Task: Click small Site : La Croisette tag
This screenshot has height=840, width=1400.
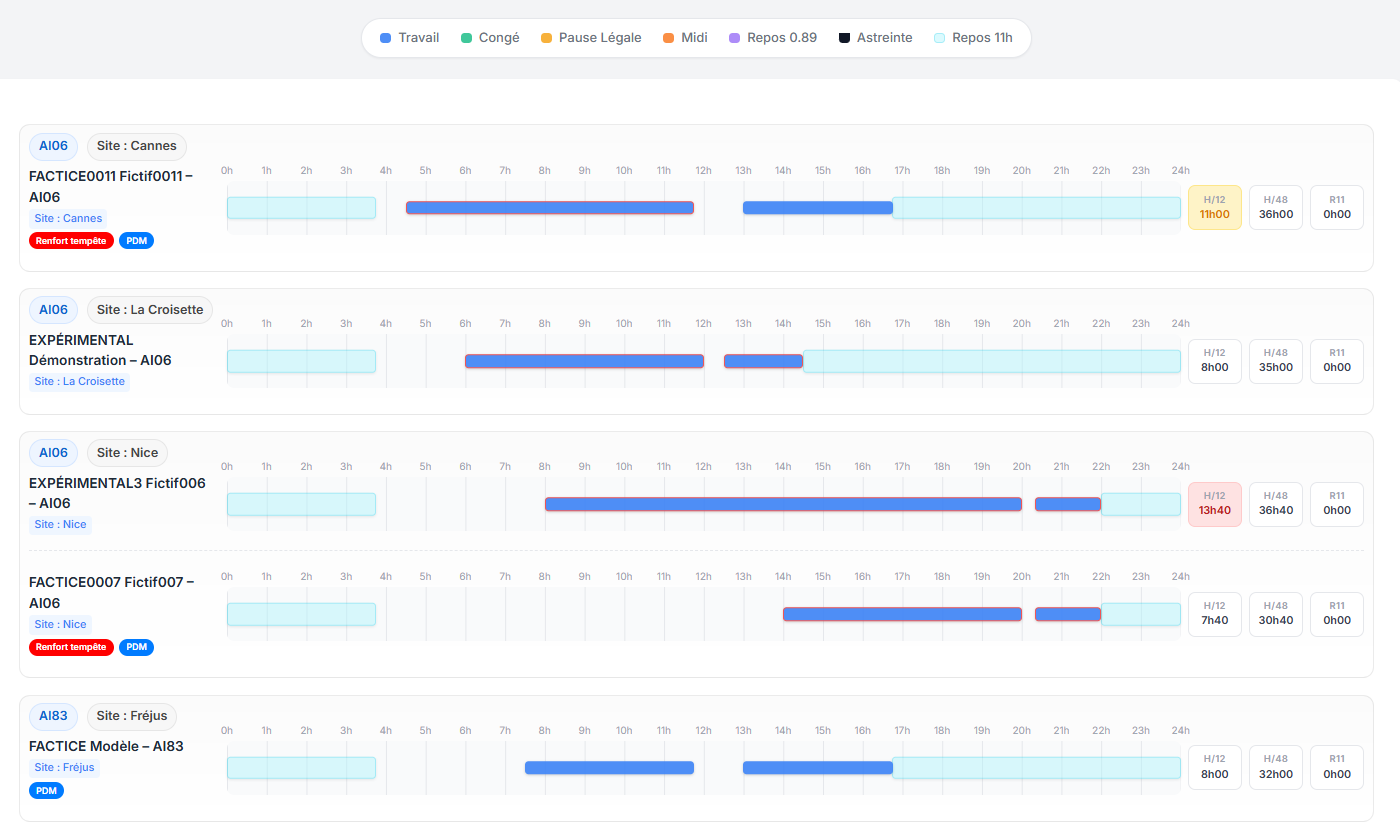Action: (x=79, y=381)
